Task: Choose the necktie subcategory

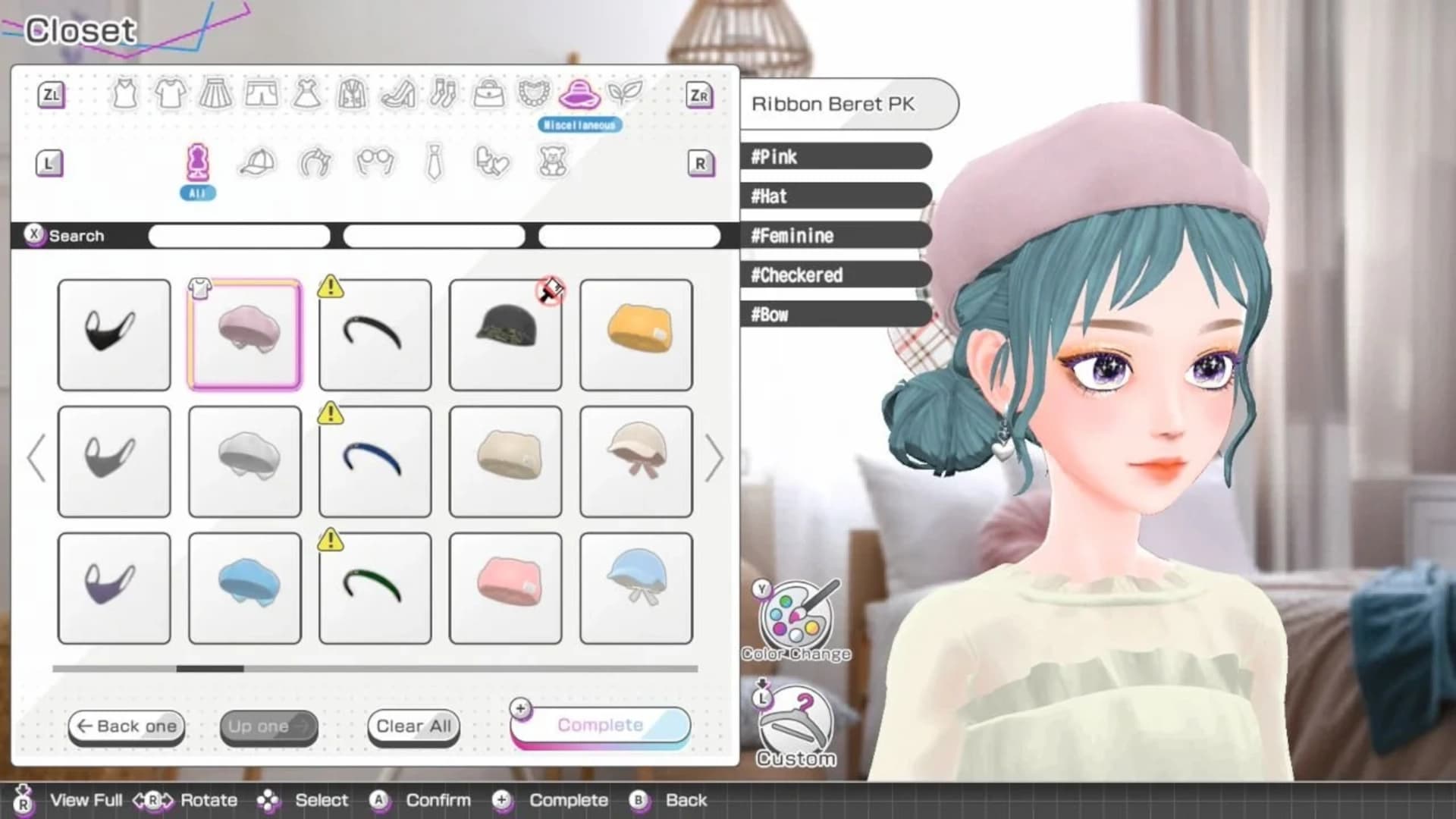Action: (434, 162)
